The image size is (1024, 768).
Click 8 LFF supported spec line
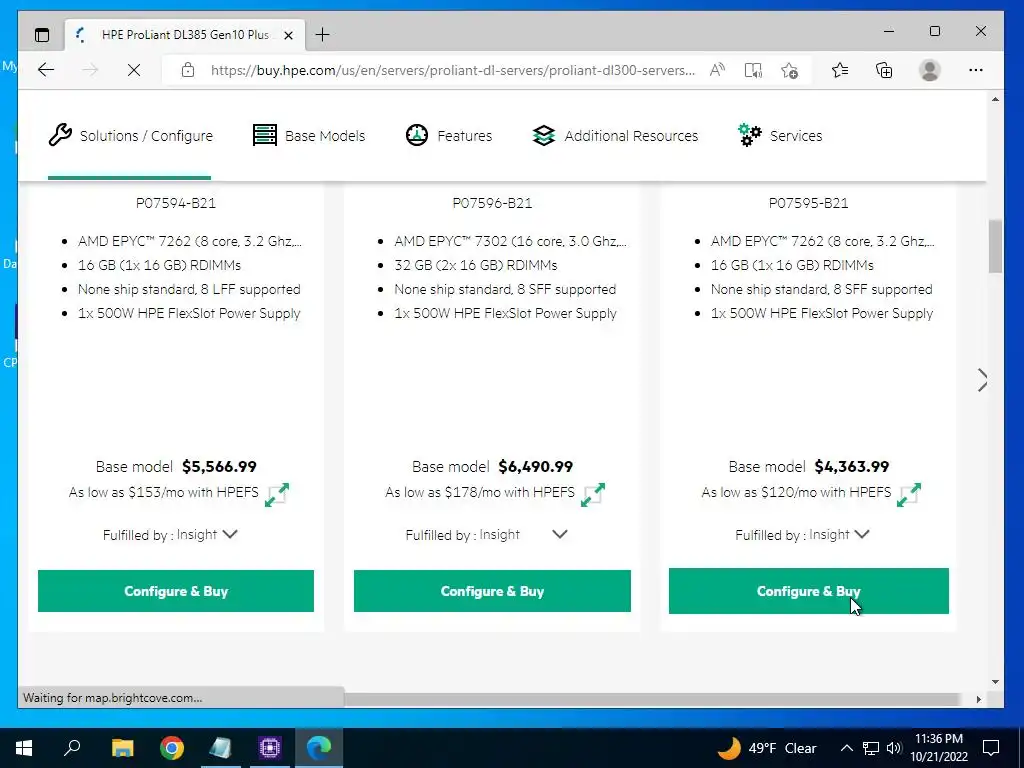(x=189, y=289)
